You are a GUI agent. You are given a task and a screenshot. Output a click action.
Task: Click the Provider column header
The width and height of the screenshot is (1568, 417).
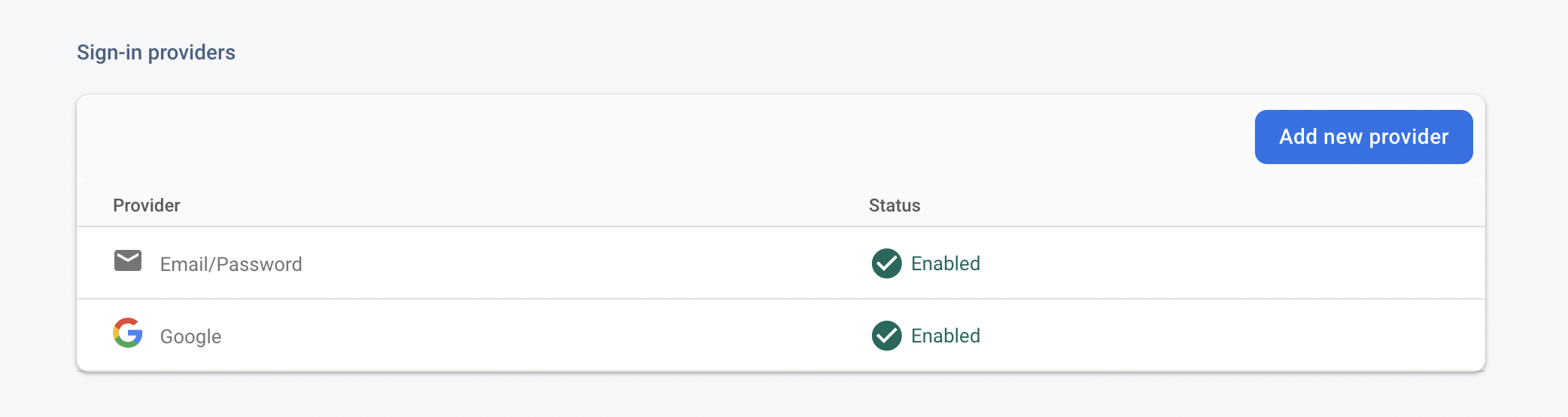click(x=147, y=205)
